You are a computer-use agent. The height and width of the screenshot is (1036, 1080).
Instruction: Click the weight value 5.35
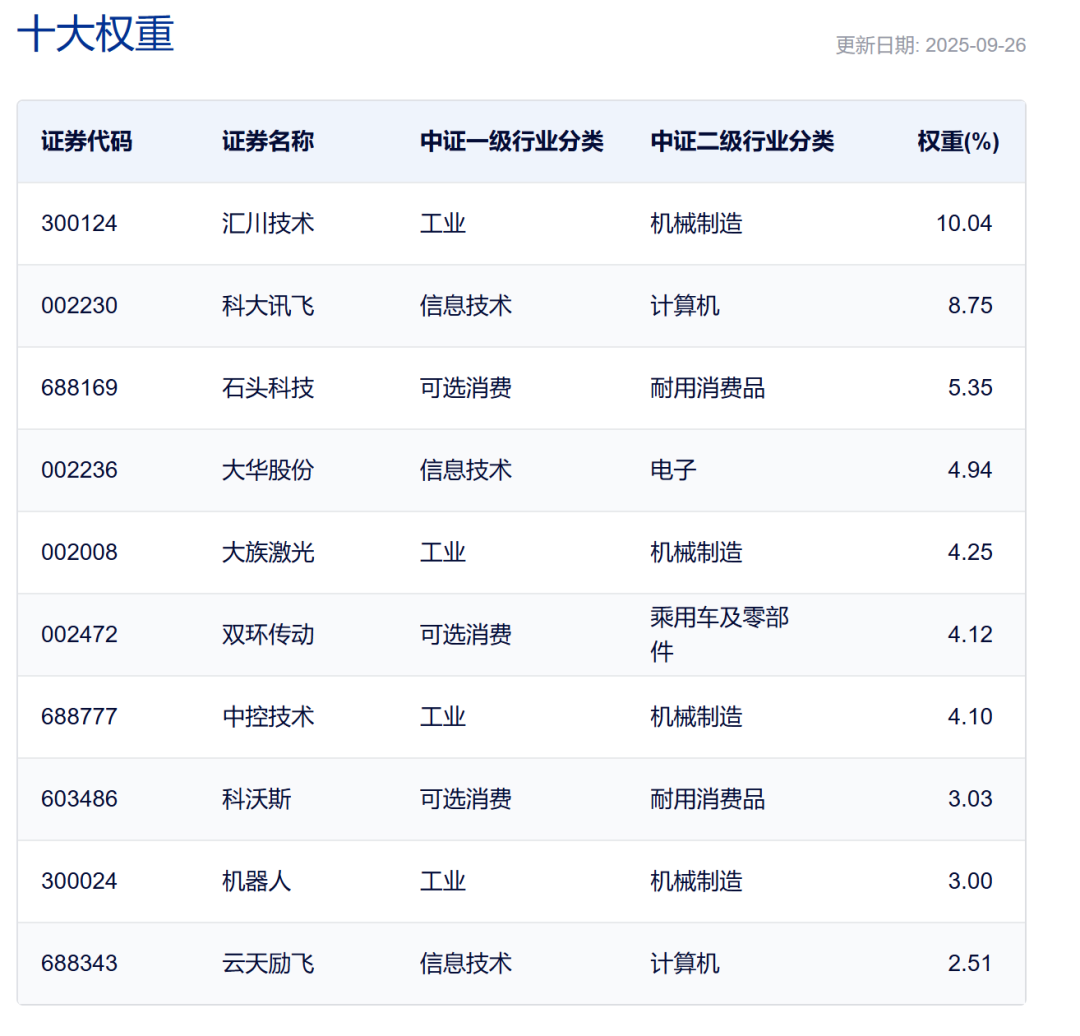[x=970, y=387]
